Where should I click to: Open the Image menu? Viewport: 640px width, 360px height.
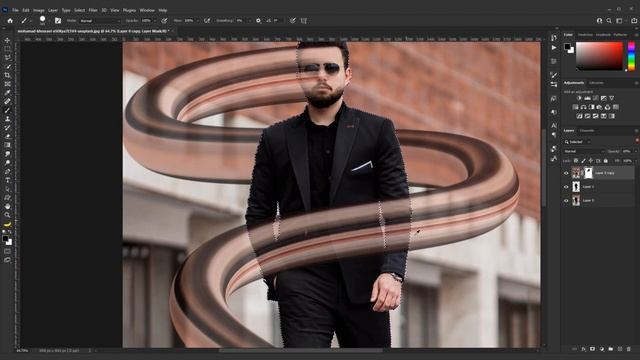point(39,10)
